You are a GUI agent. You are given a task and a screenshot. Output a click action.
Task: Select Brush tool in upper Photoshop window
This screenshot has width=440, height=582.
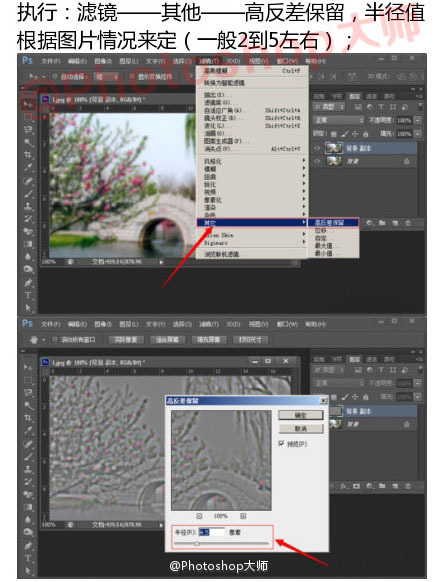pos(28,194)
